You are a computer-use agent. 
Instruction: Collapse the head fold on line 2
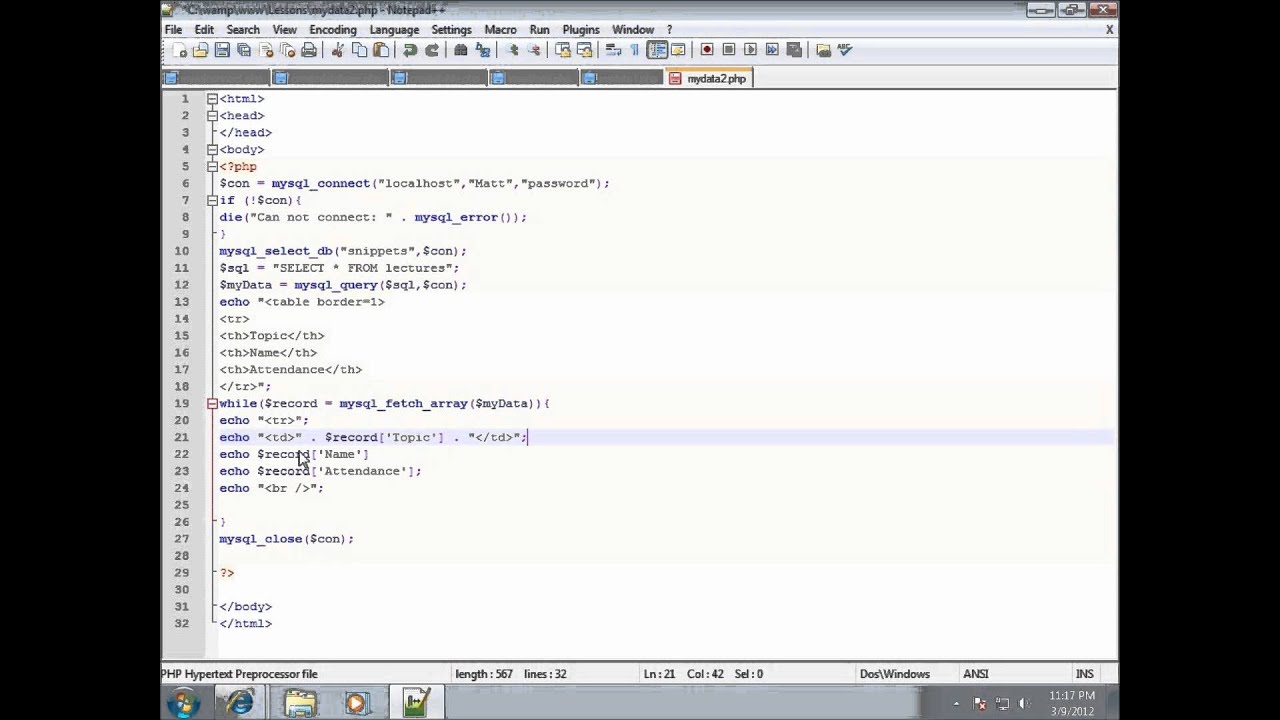[212, 116]
